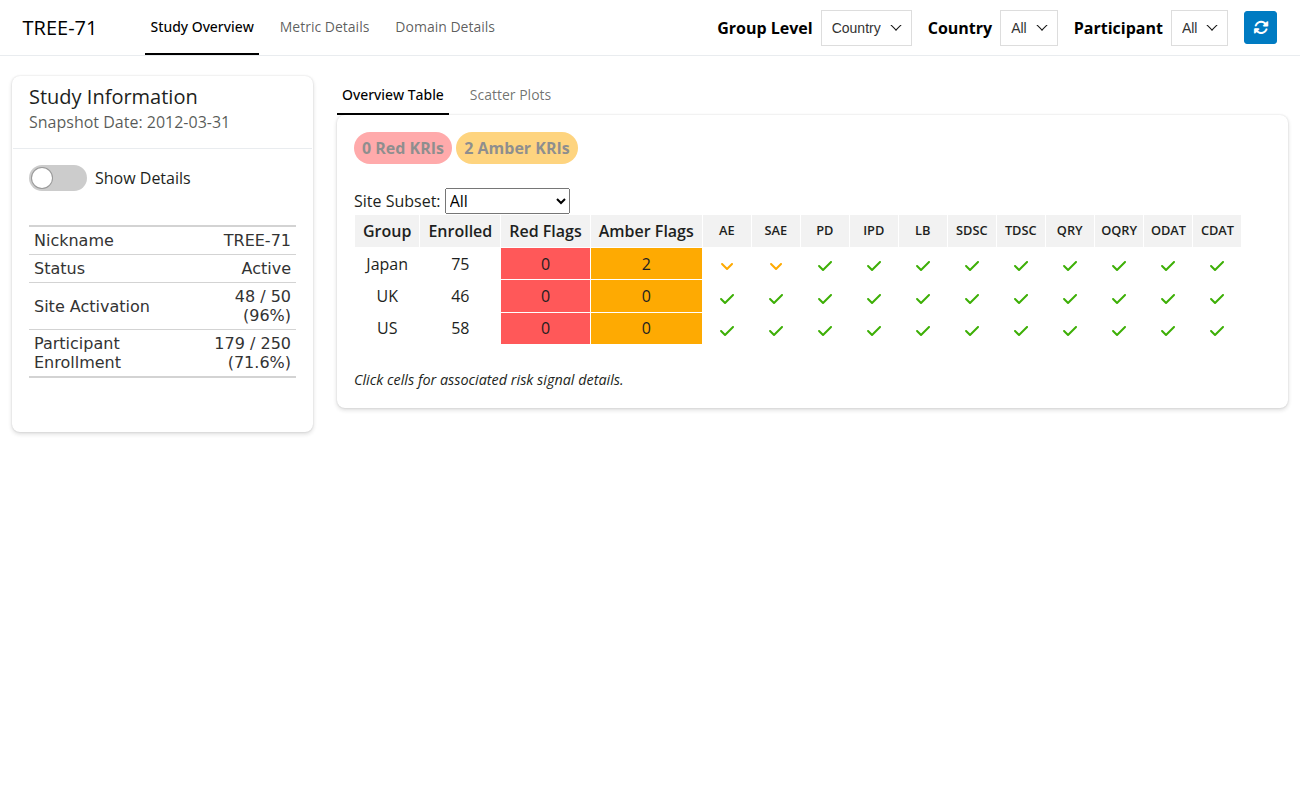Open the Participant filter dropdown
Viewport: 1300px width, 800px height.
pos(1199,28)
